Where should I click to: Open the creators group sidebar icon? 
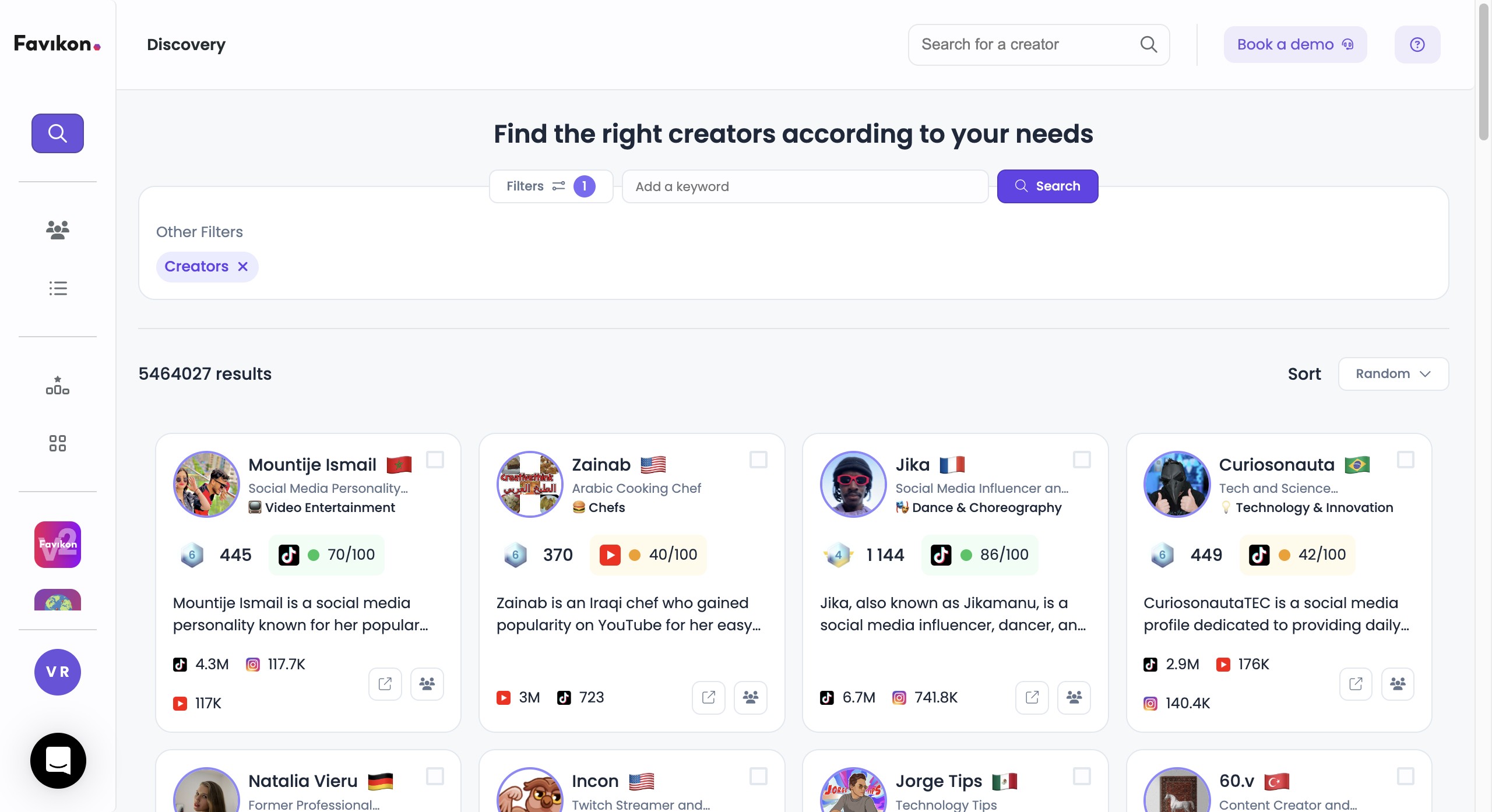point(57,230)
